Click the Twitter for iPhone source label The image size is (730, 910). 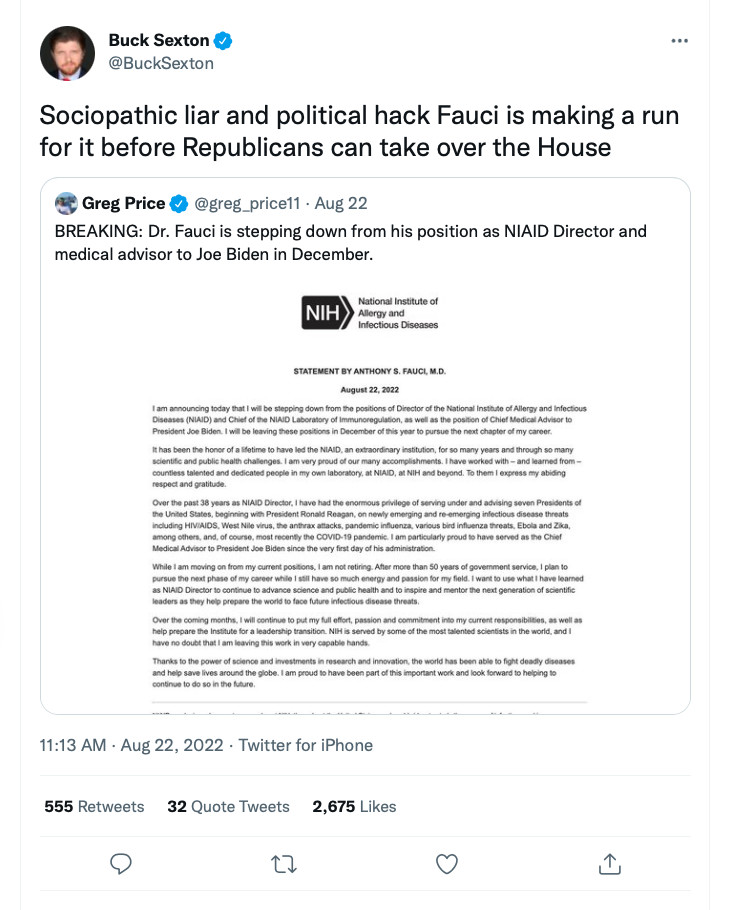[x=306, y=745]
